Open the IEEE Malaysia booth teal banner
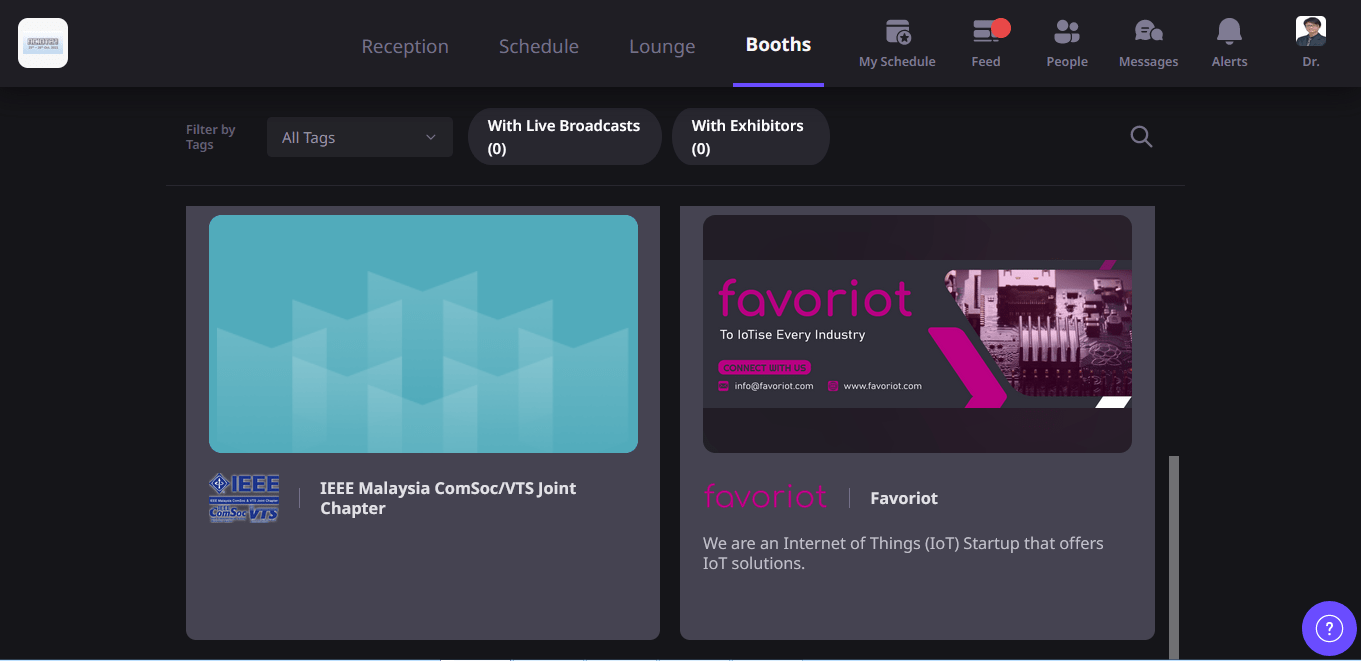The width and height of the screenshot is (1361, 661). point(423,334)
